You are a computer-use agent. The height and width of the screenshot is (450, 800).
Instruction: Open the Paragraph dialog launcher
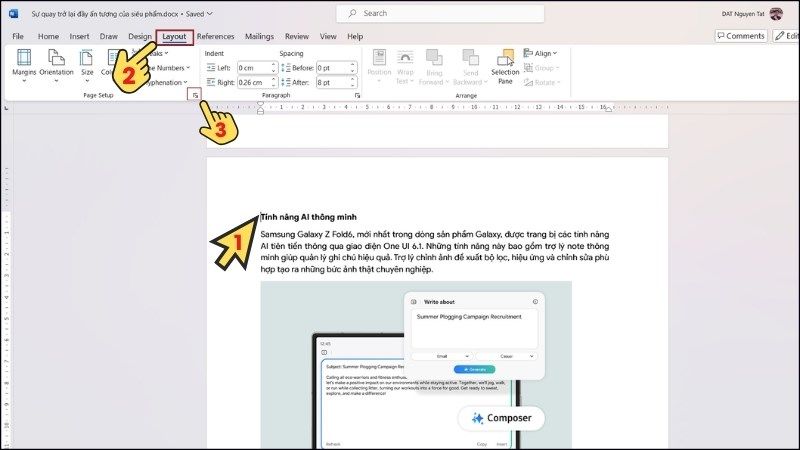357,95
